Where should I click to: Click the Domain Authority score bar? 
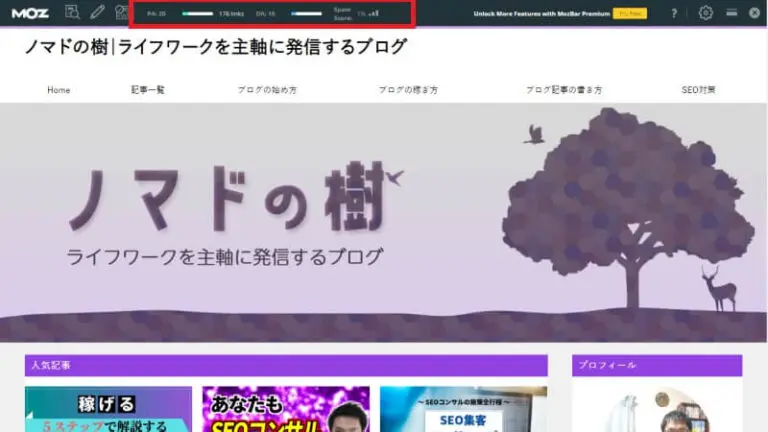[305, 14]
